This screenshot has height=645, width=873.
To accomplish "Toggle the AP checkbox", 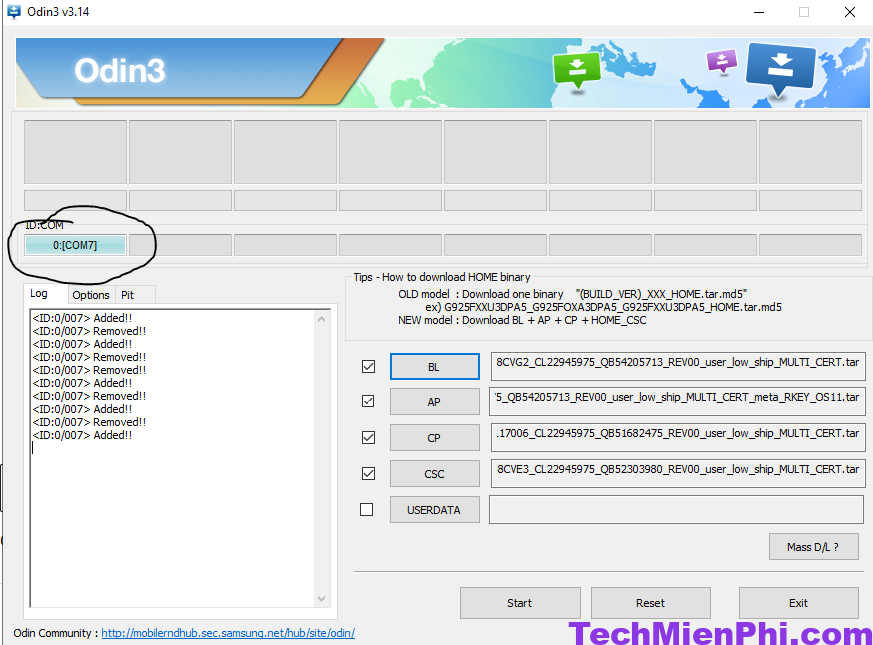I will click(x=368, y=401).
